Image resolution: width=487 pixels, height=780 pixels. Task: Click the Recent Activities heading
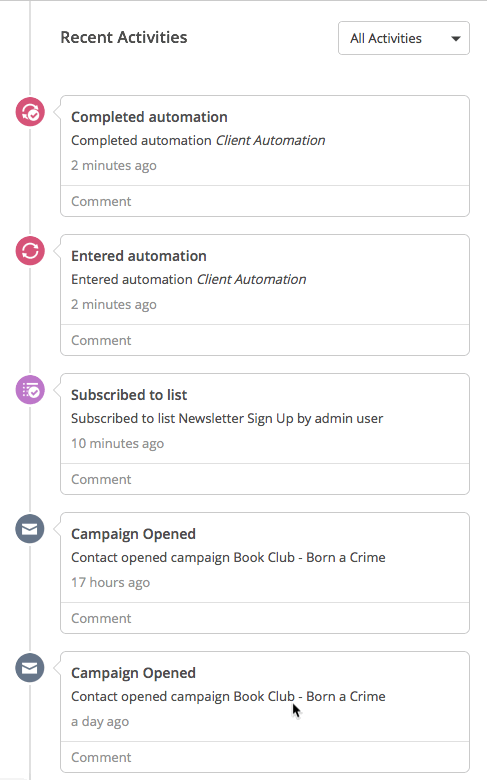(x=124, y=37)
